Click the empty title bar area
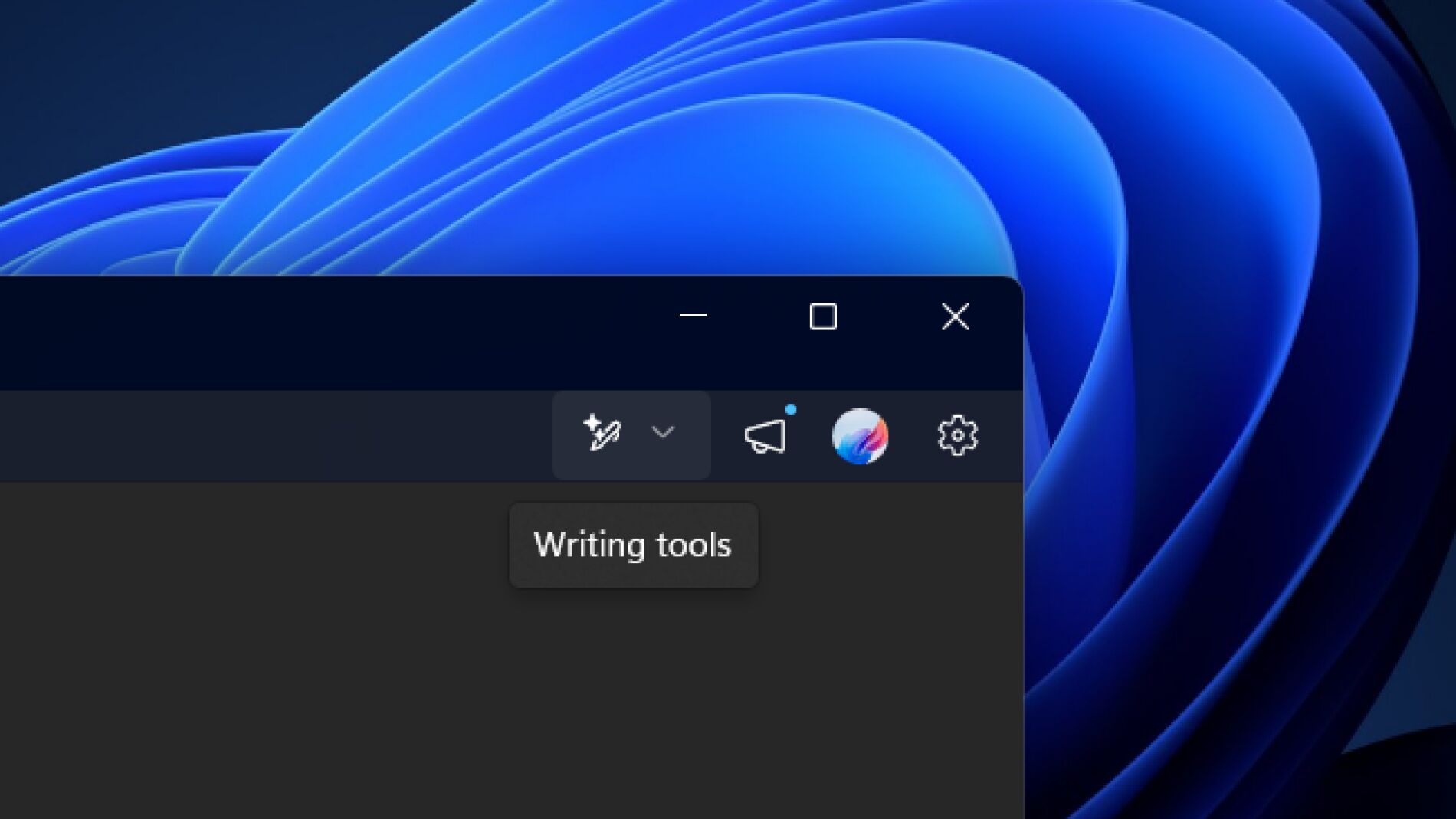 click(x=307, y=329)
